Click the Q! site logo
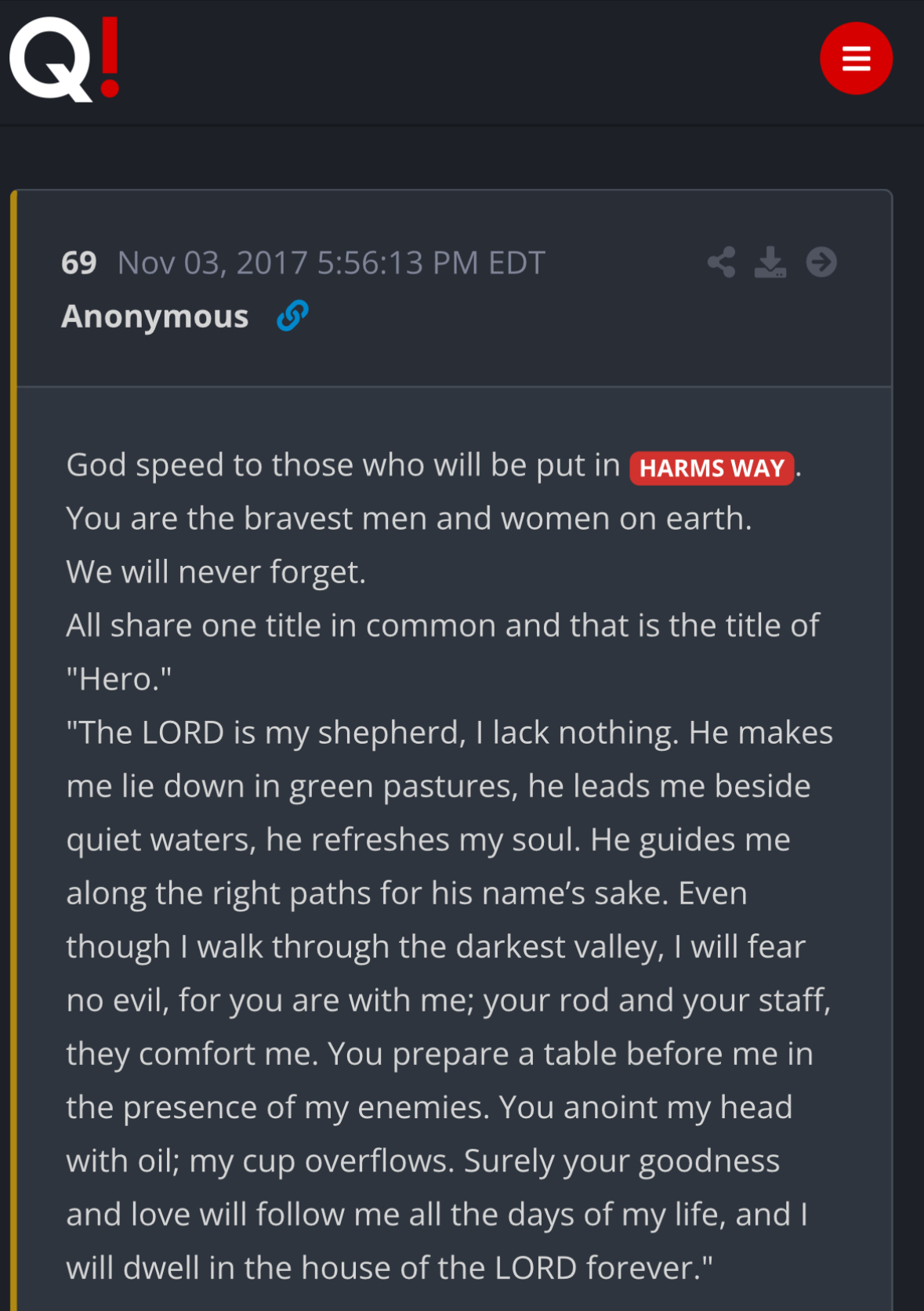 pyautogui.click(x=64, y=60)
